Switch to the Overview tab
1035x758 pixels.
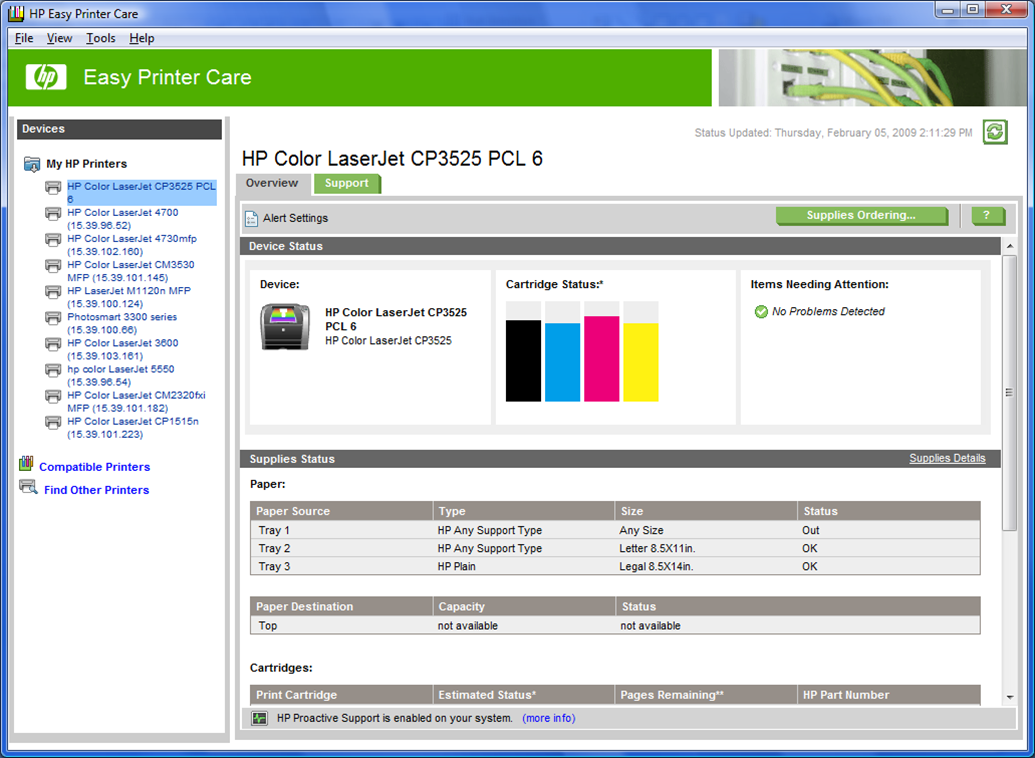coord(272,184)
